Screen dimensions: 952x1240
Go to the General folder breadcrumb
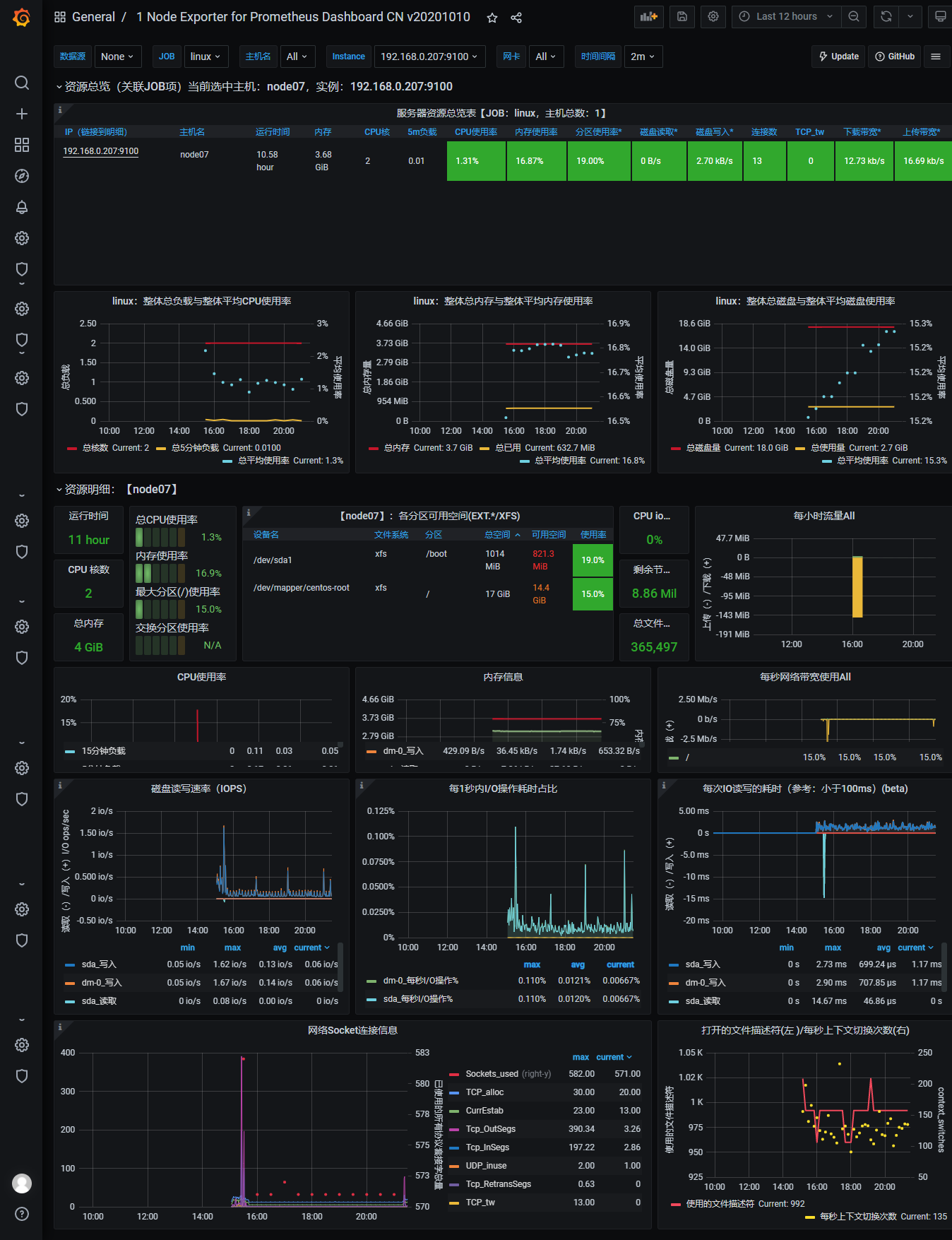point(93,17)
